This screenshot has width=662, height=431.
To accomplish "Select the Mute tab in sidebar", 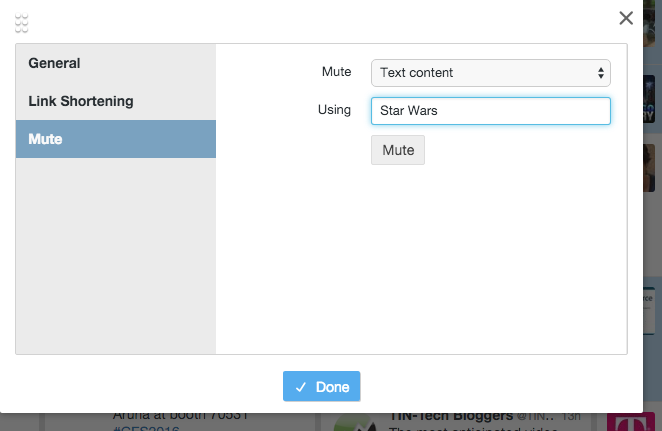I will click(x=116, y=139).
